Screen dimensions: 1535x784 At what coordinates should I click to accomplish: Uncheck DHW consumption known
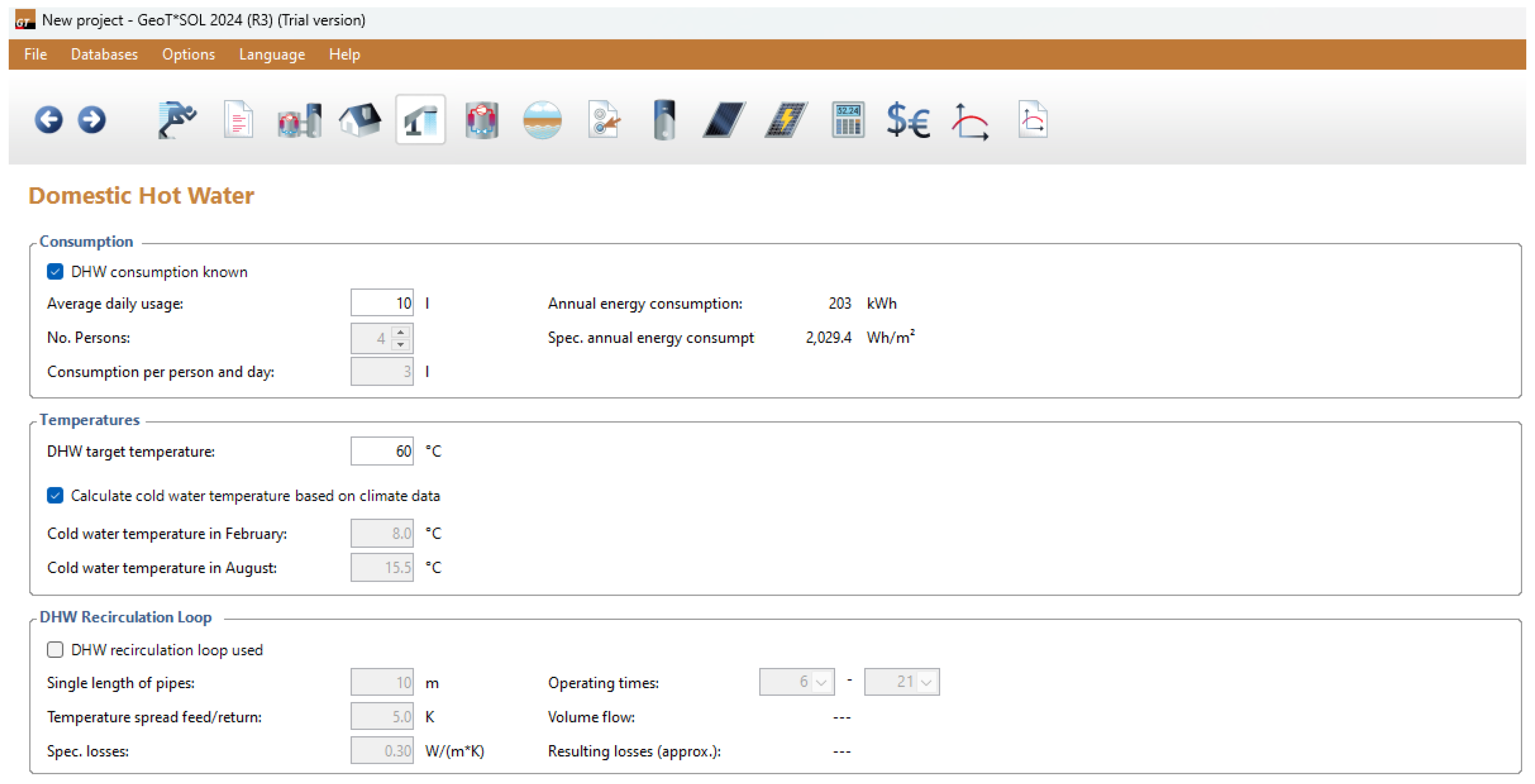coord(55,272)
